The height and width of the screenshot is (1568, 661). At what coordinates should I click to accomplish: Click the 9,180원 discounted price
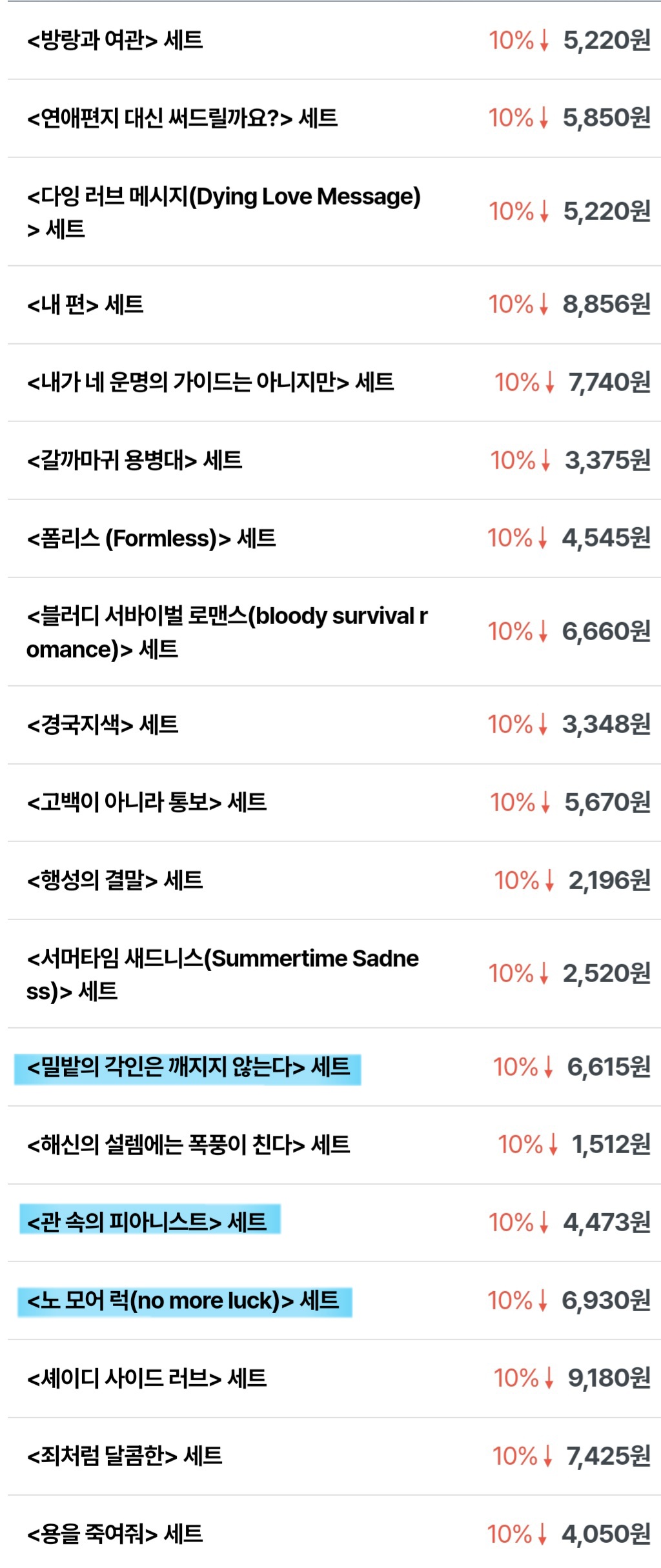(x=608, y=1378)
